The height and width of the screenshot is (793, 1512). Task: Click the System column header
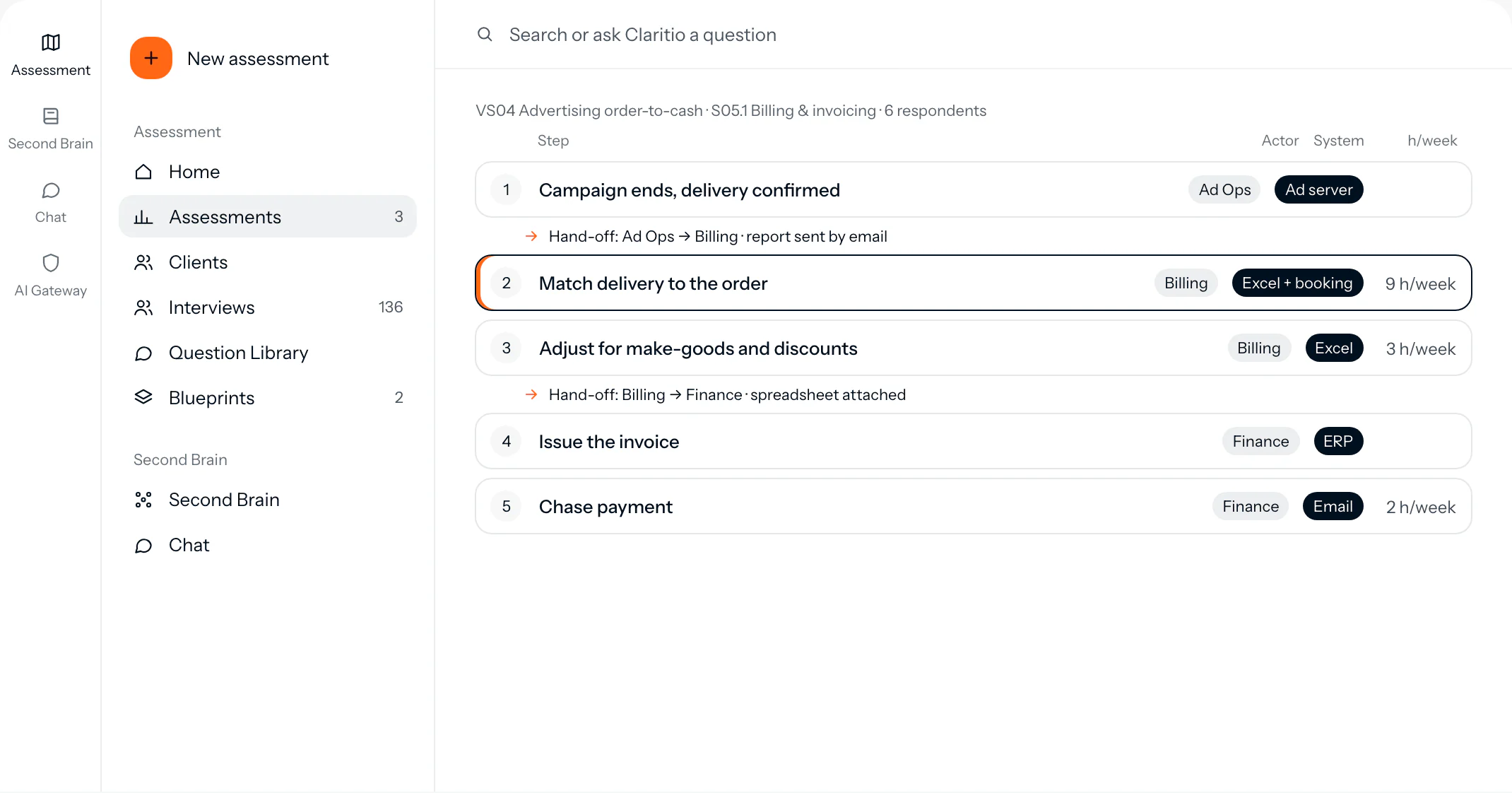pos(1338,140)
